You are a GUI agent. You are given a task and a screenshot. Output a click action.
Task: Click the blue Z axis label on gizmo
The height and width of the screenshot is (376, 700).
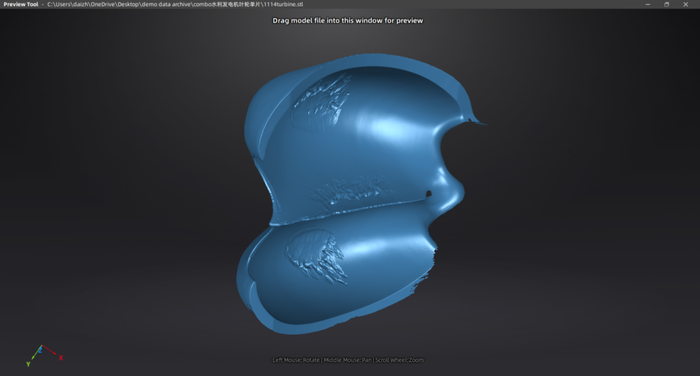click(x=40, y=350)
